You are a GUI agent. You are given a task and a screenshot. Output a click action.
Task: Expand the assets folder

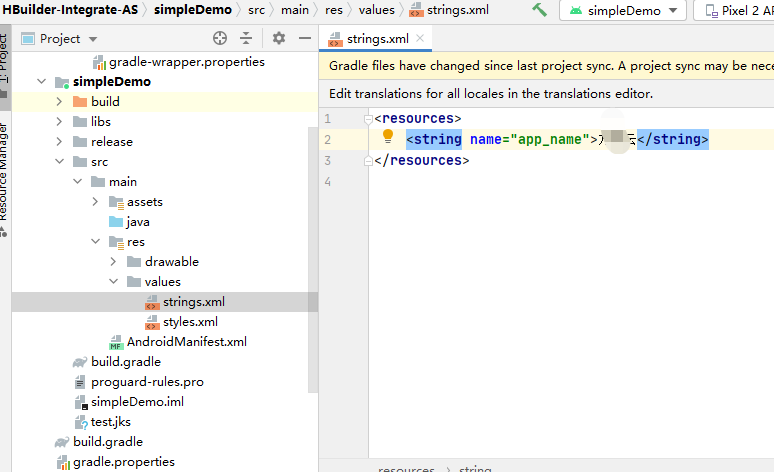point(95,201)
